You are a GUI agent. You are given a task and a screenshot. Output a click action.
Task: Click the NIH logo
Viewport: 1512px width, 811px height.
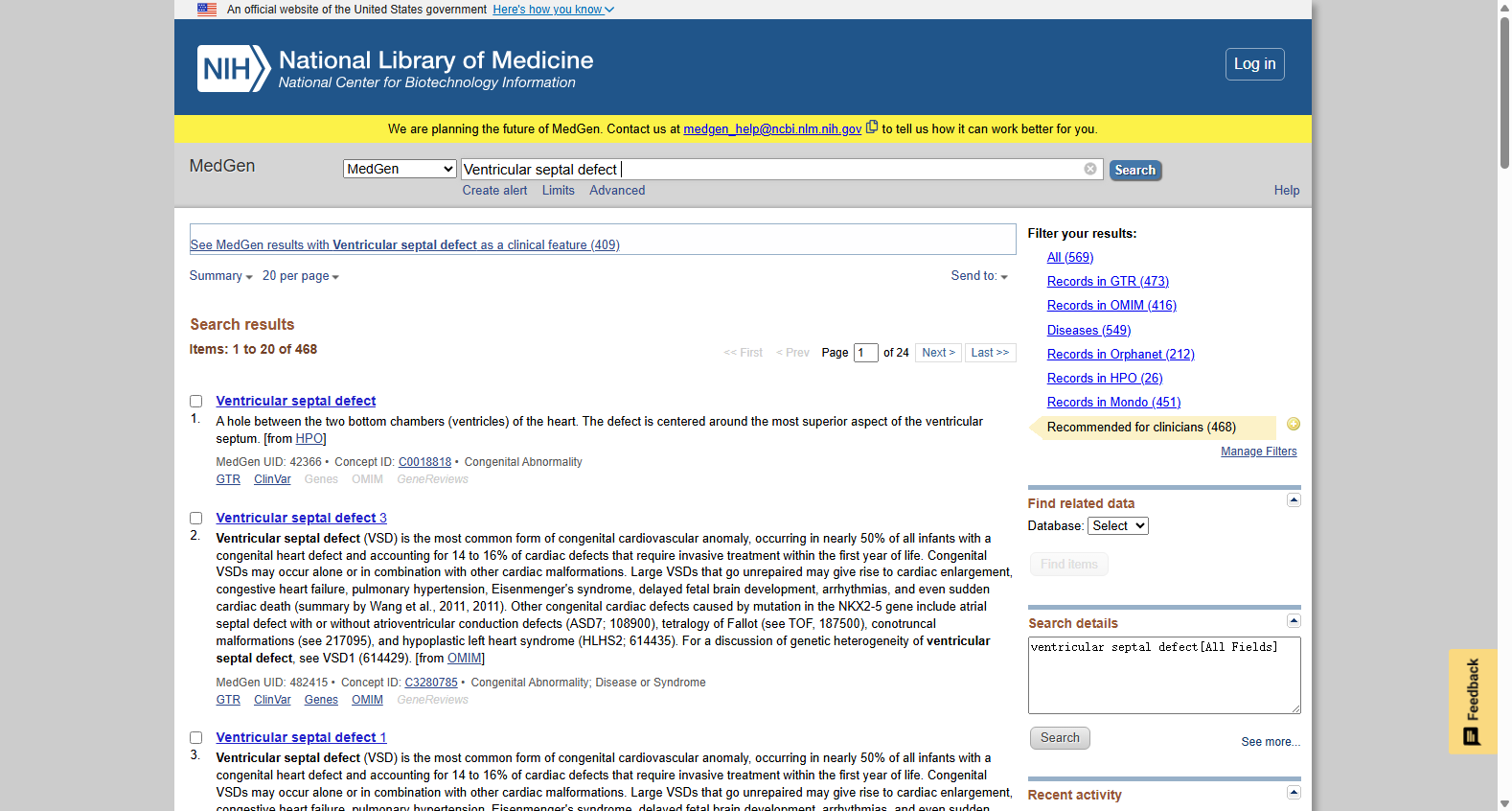pos(234,69)
